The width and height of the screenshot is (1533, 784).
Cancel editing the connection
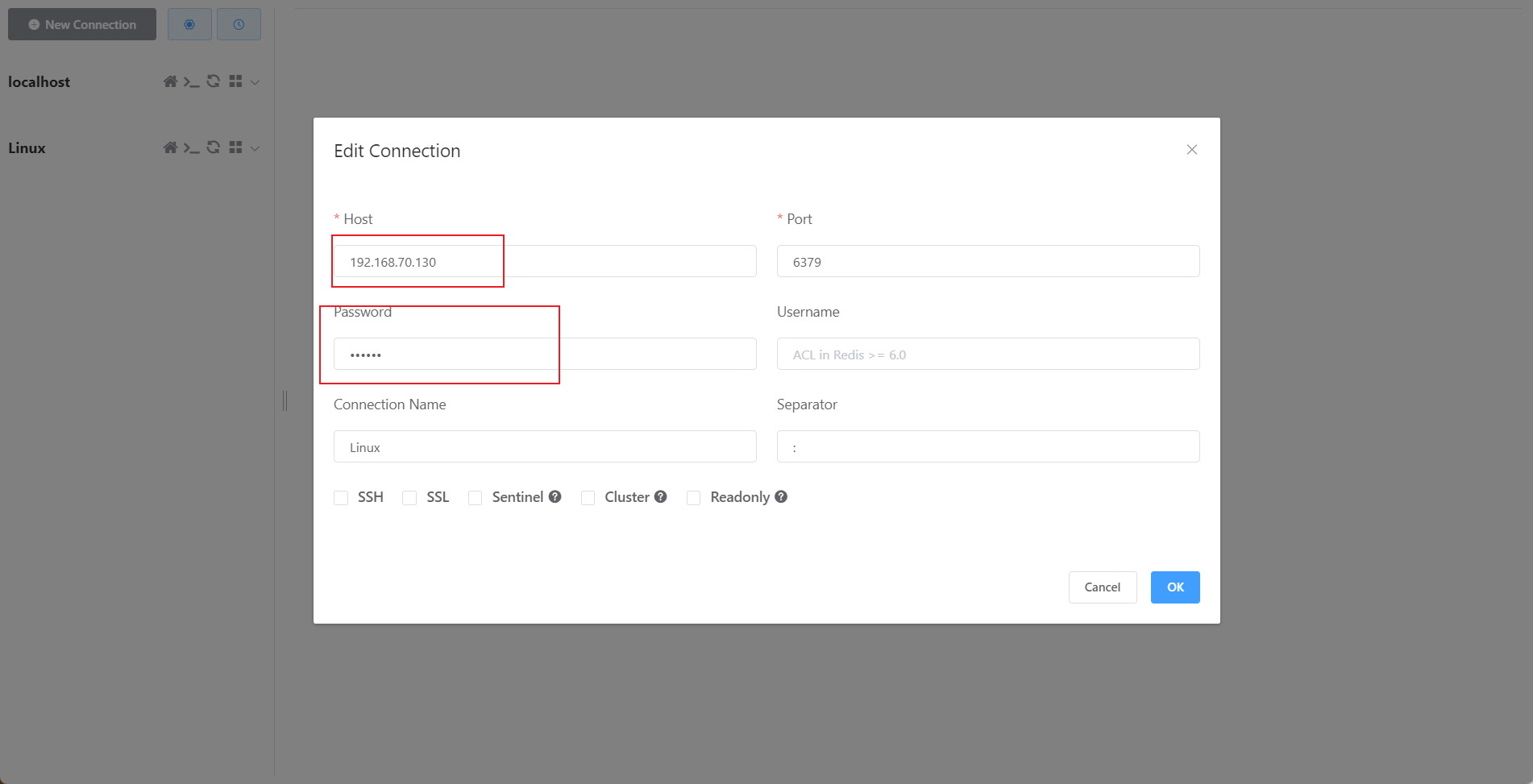(1103, 587)
